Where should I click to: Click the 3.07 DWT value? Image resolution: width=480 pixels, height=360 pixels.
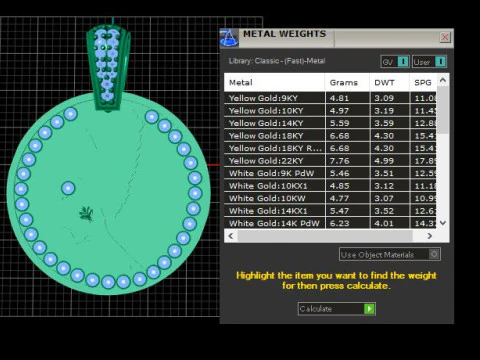[384, 198]
